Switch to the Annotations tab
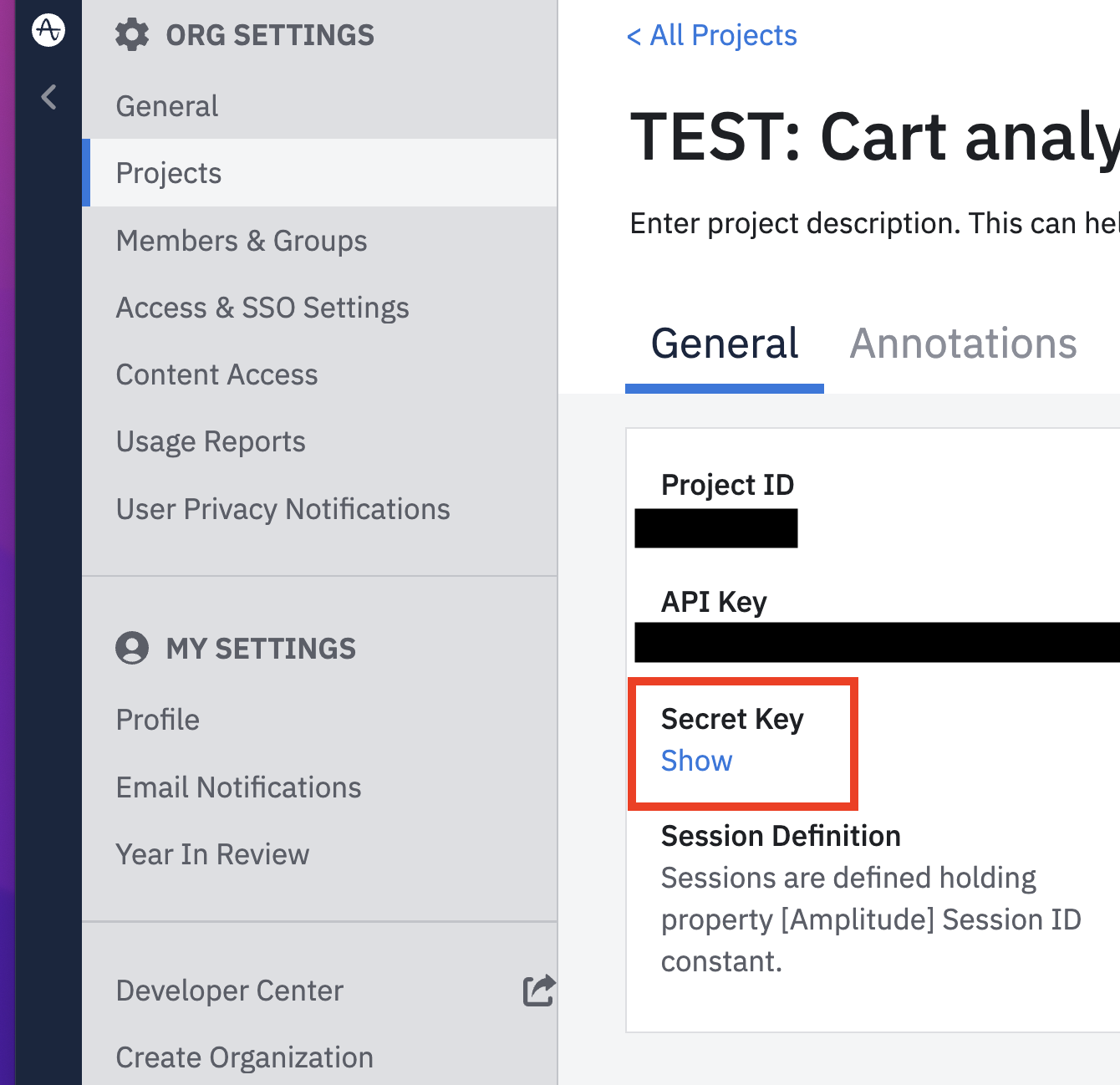The image size is (1120, 1085). click(963, 344)
